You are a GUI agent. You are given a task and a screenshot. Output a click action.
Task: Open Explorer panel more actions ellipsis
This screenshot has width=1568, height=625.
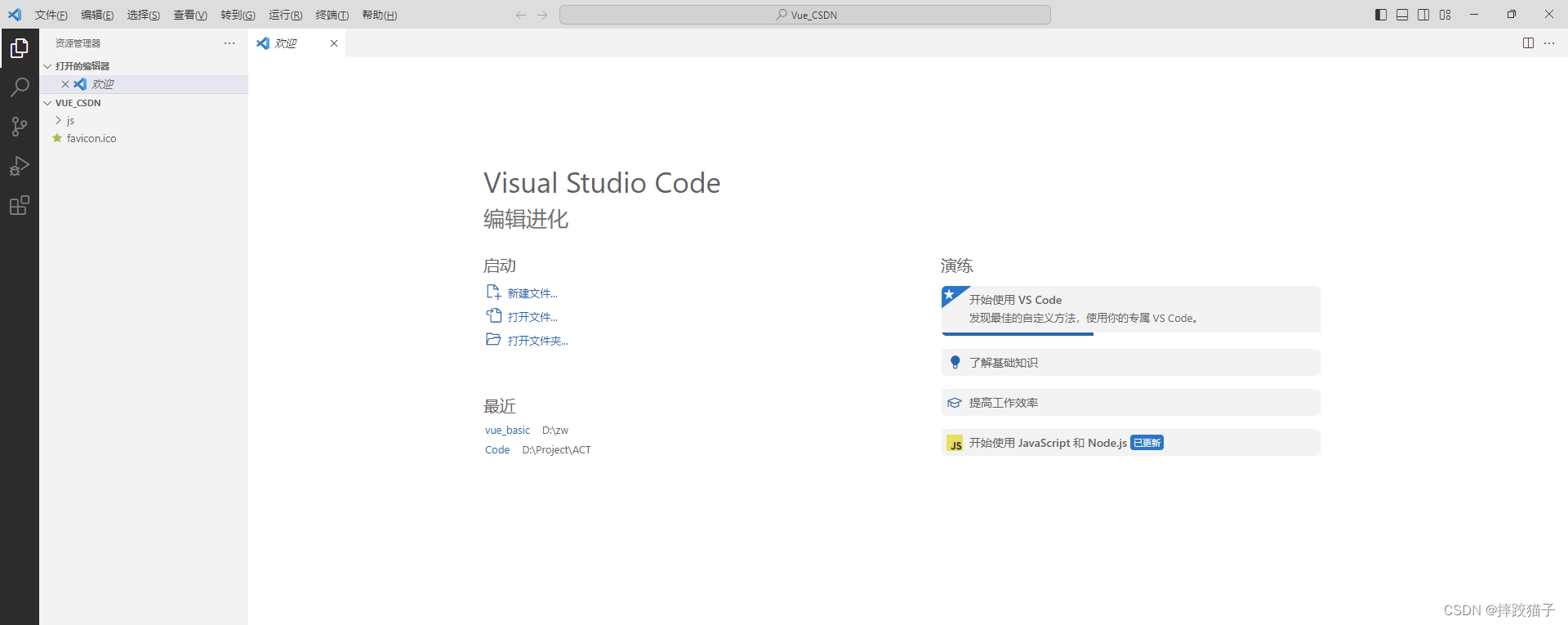click(229, 43)
